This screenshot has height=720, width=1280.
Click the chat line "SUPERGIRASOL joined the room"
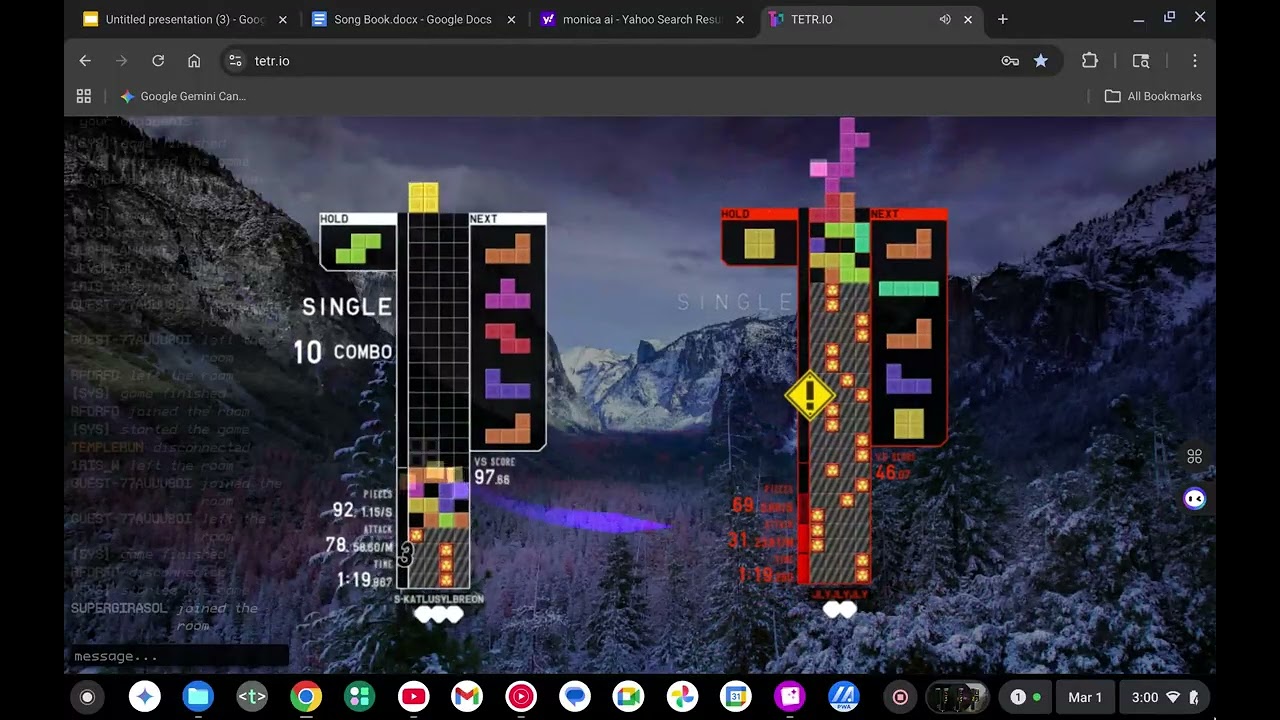pyautogui.click(x=165, y=616)
